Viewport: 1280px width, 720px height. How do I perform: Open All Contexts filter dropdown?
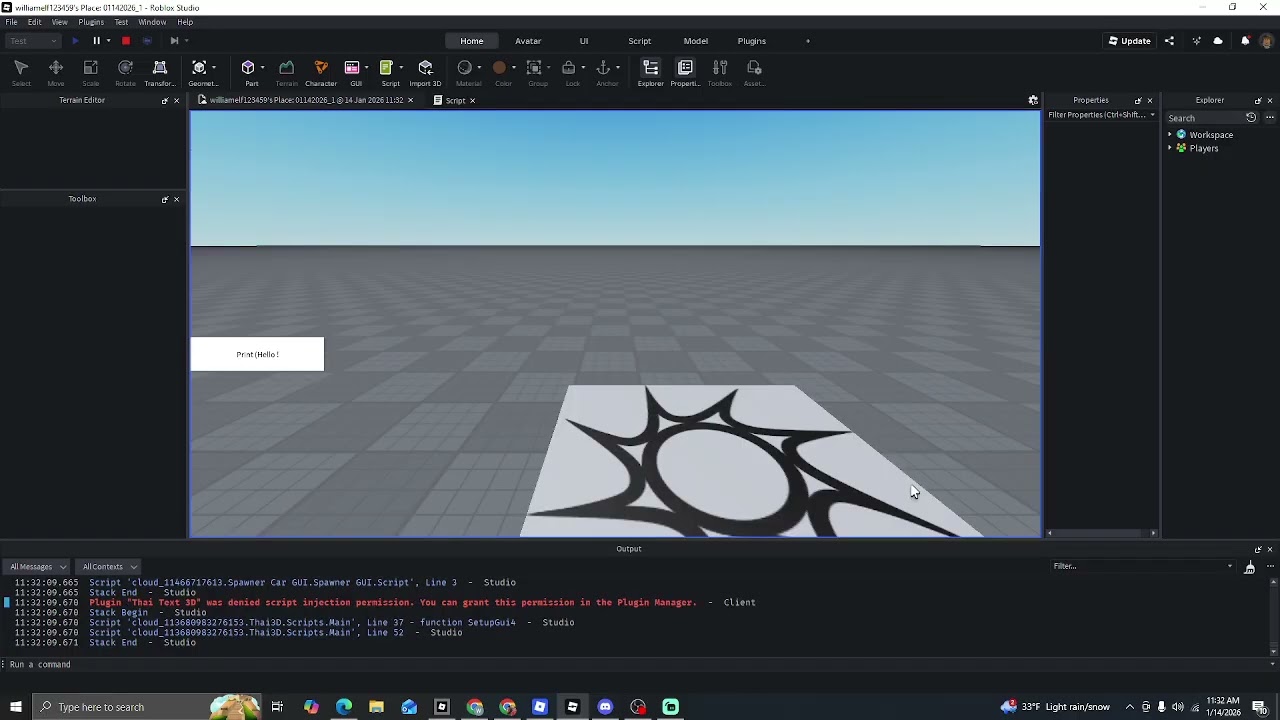(110, 567)
